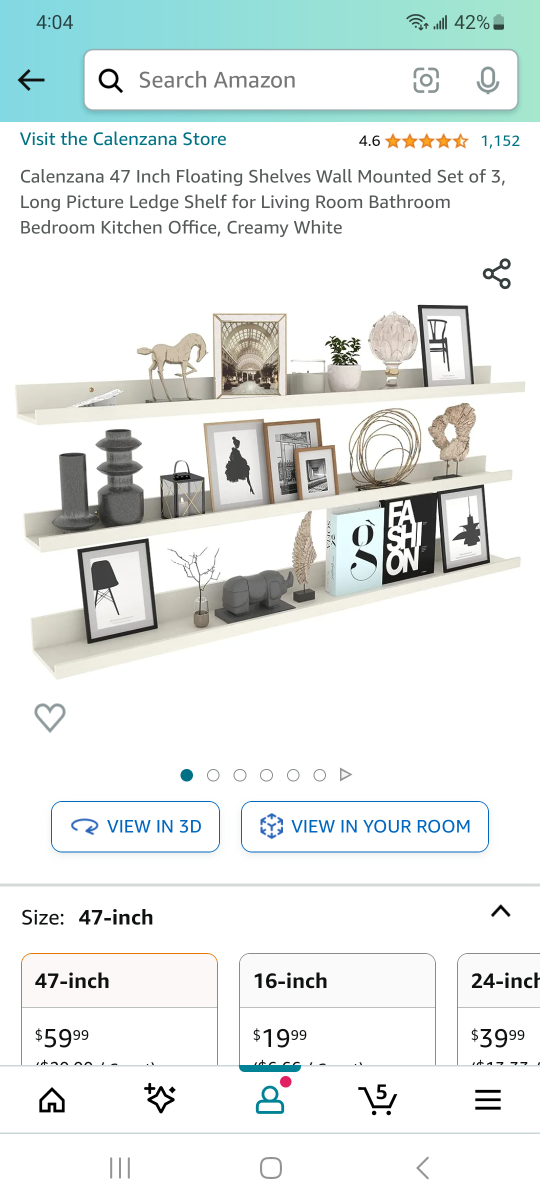Click VIEW IN YOUR ROOM button

pyautogui.click(x=365, y=827)
